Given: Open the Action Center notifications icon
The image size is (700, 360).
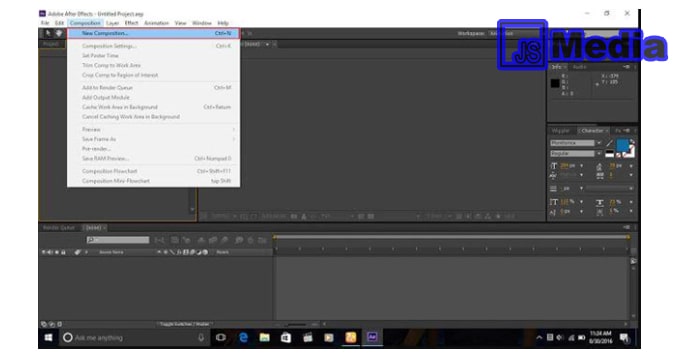Looking at the screenshot, I should coord(624,339).
